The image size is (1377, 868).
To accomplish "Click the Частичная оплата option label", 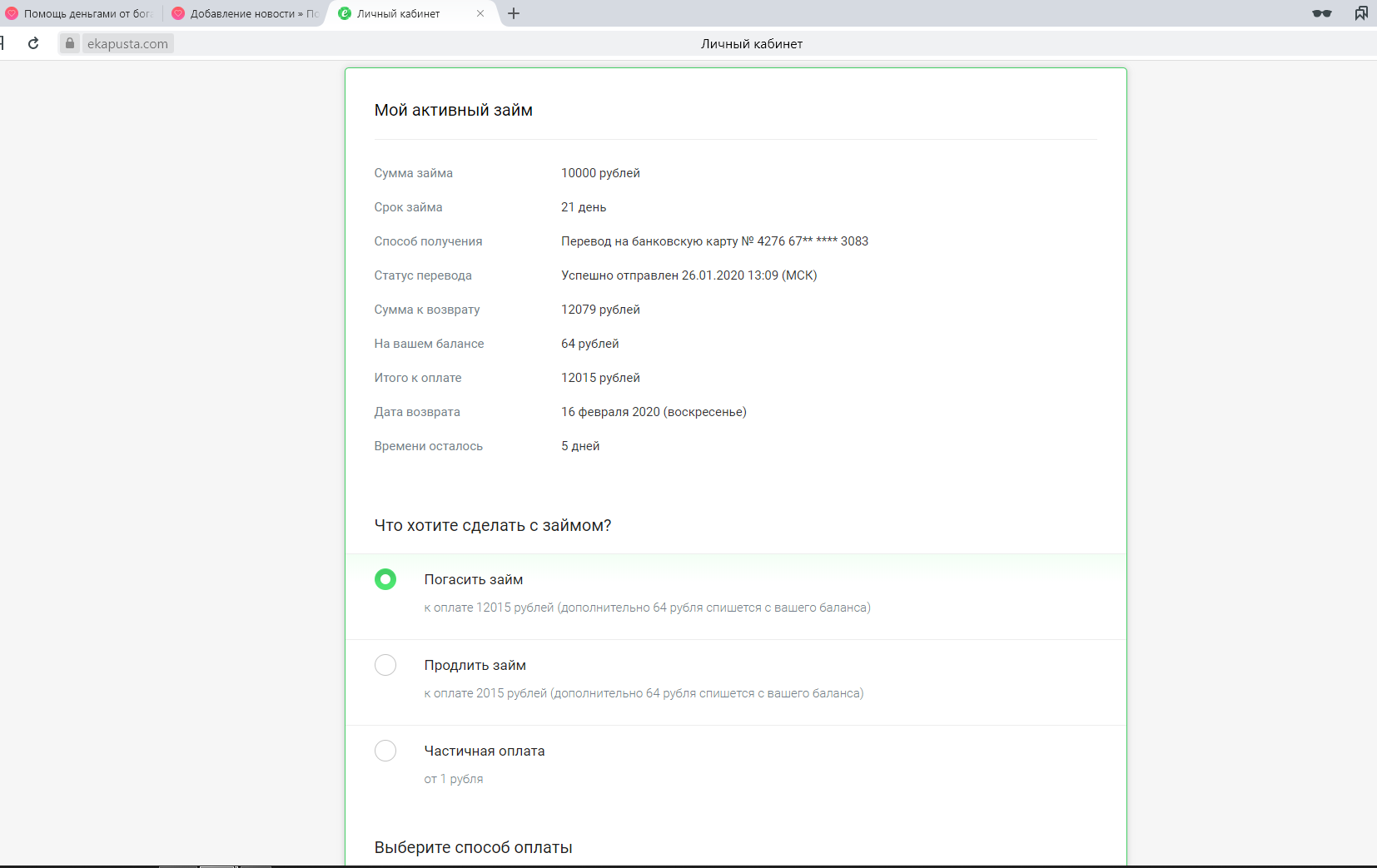I will [485, 751].
